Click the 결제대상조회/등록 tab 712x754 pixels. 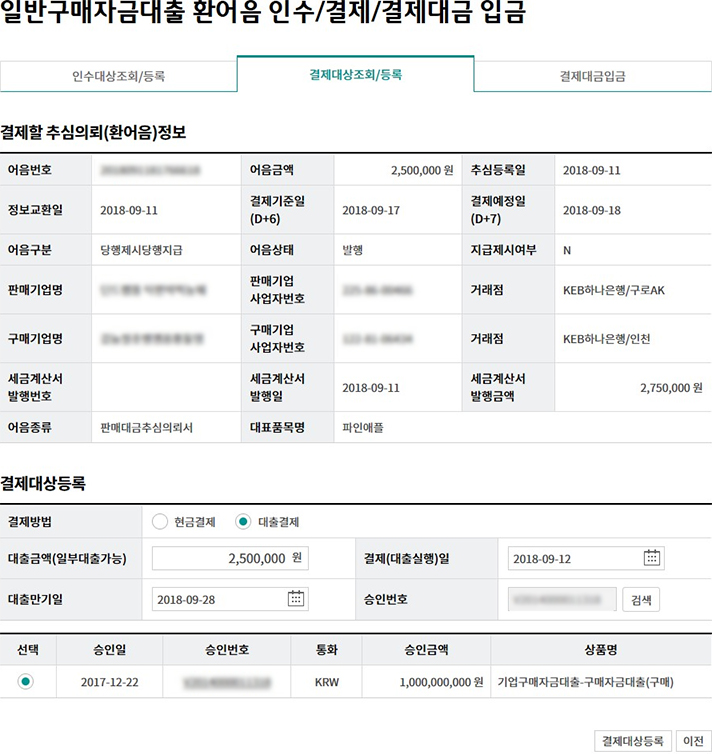pyautogui.click(x=355, y=75)
